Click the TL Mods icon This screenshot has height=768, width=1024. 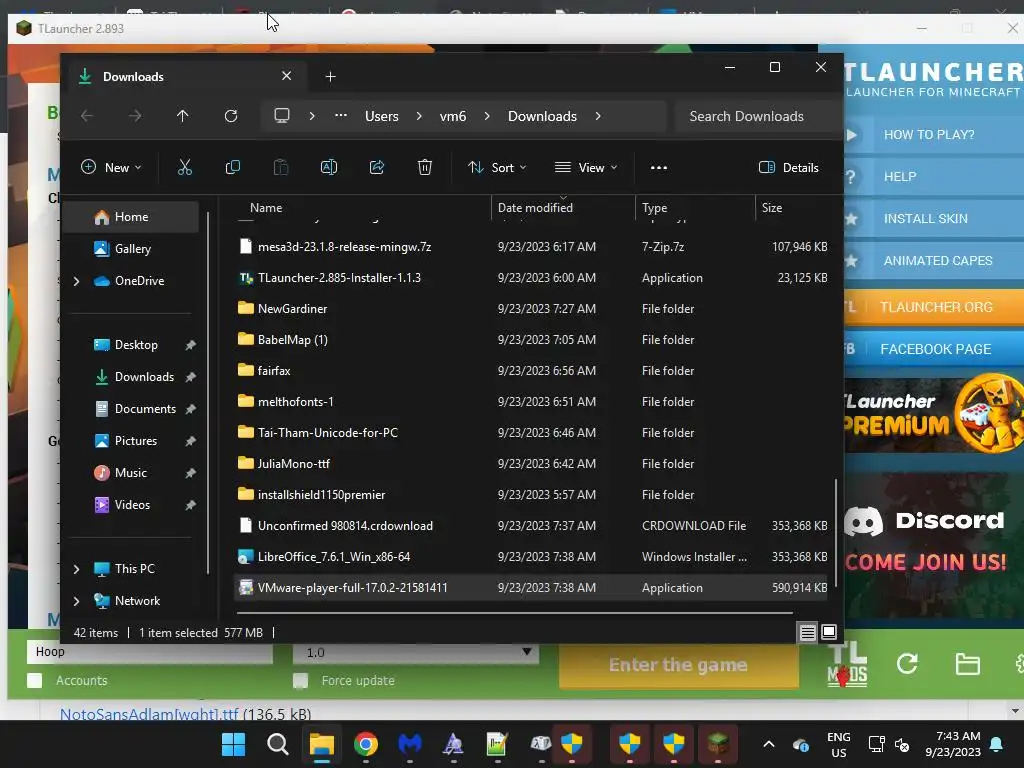(x=847, y=664)
